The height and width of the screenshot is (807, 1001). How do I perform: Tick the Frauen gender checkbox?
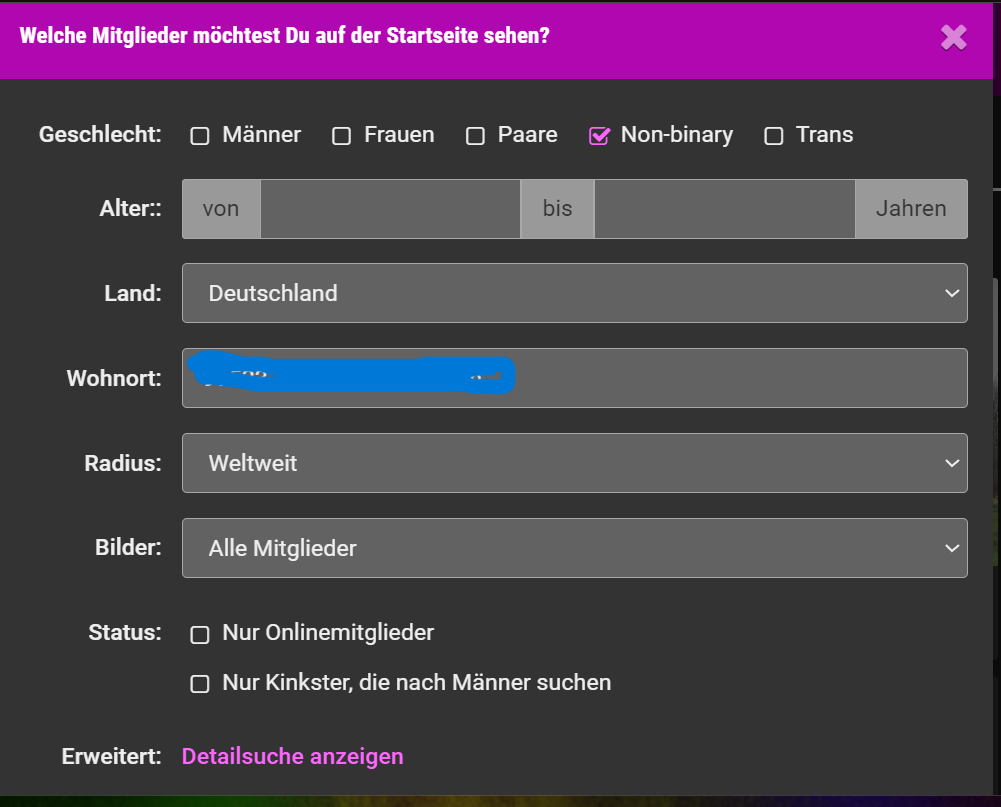tap(342, 136)
